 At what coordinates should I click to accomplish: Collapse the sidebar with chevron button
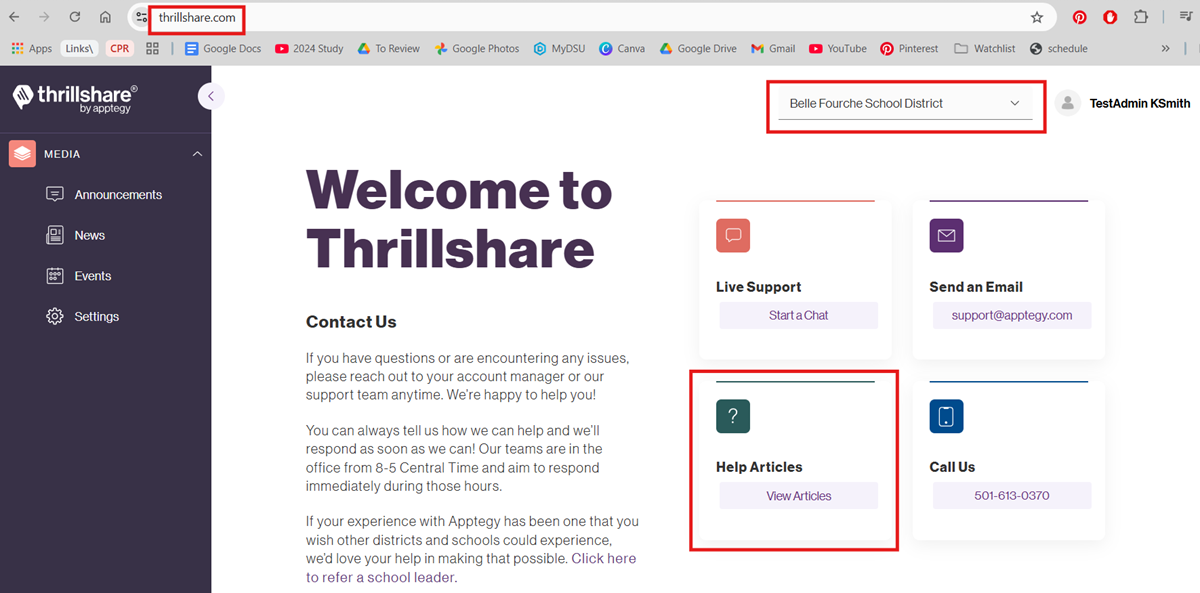pos(211,96)
